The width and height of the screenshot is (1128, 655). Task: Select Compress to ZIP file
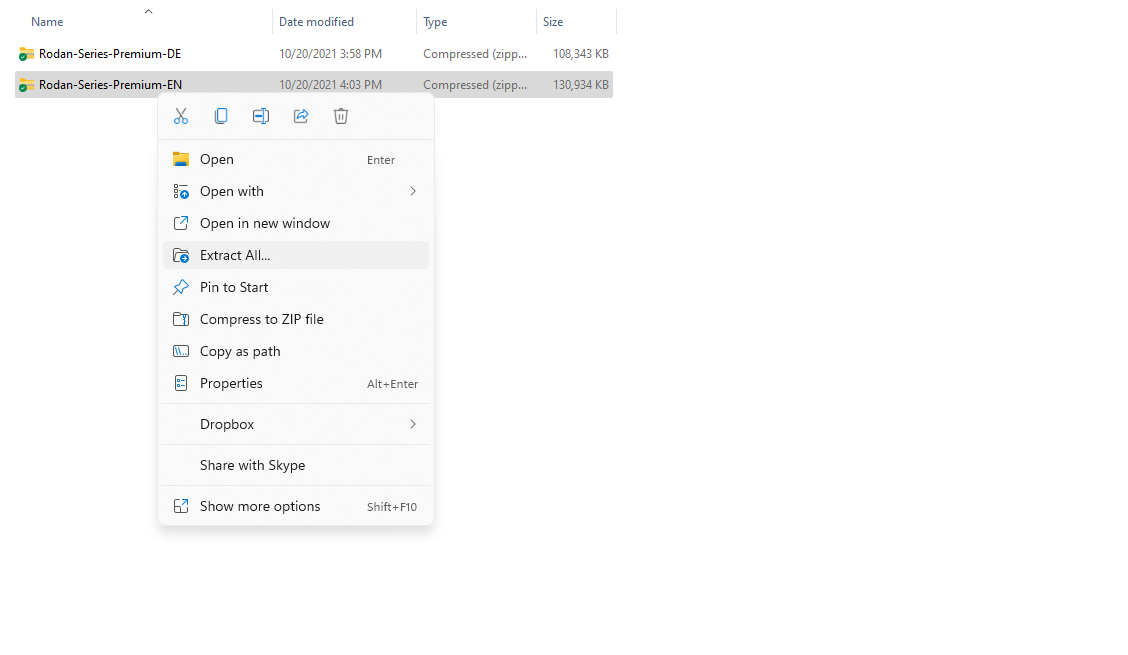[x=262, y=319]
